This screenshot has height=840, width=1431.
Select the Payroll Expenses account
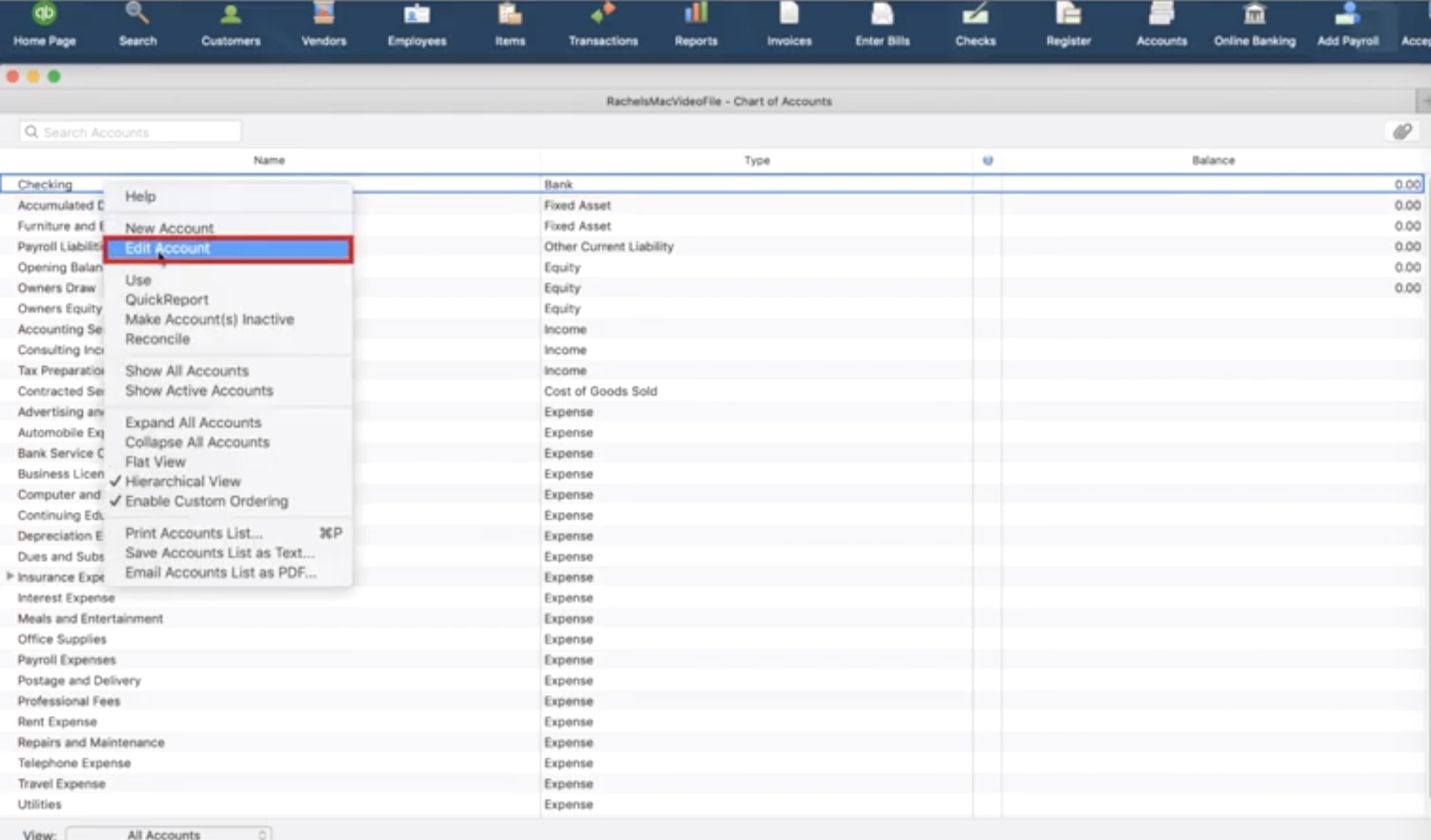point(67,659)
